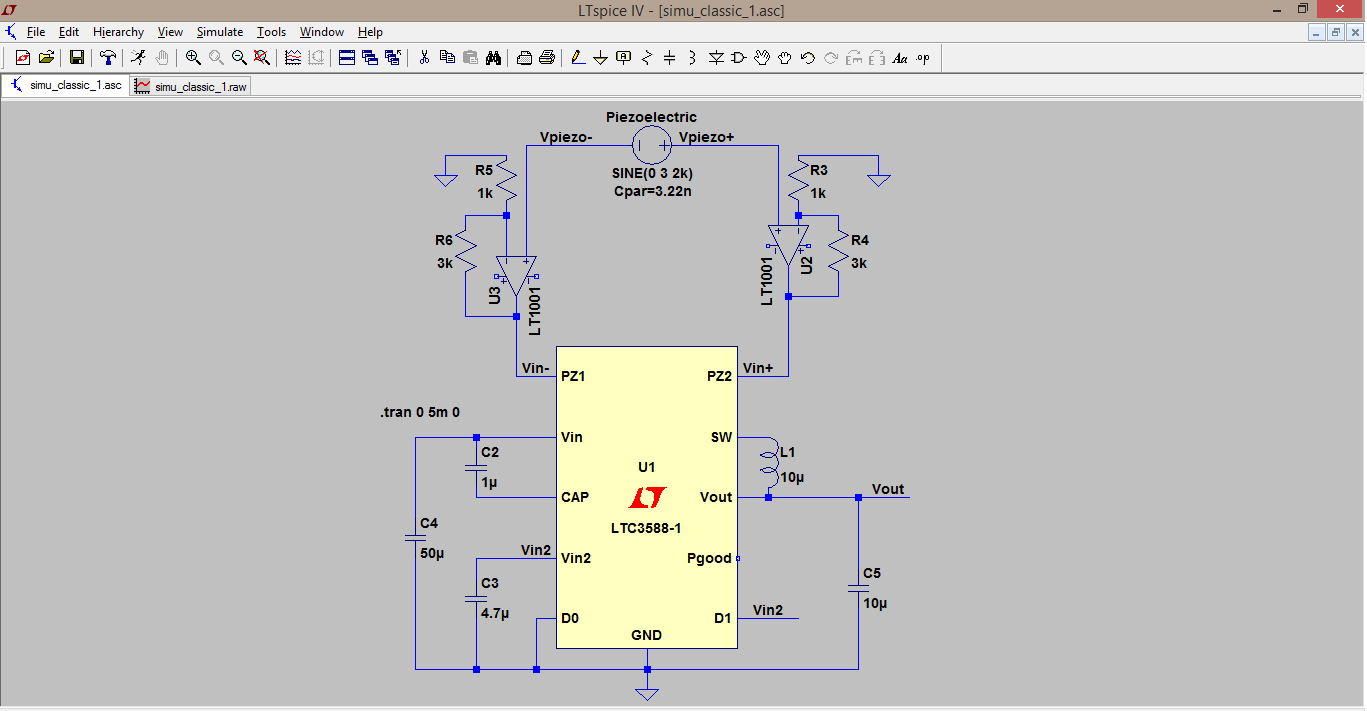Switch to the simu_classic_1.raw tab

(x=190, y=85)
